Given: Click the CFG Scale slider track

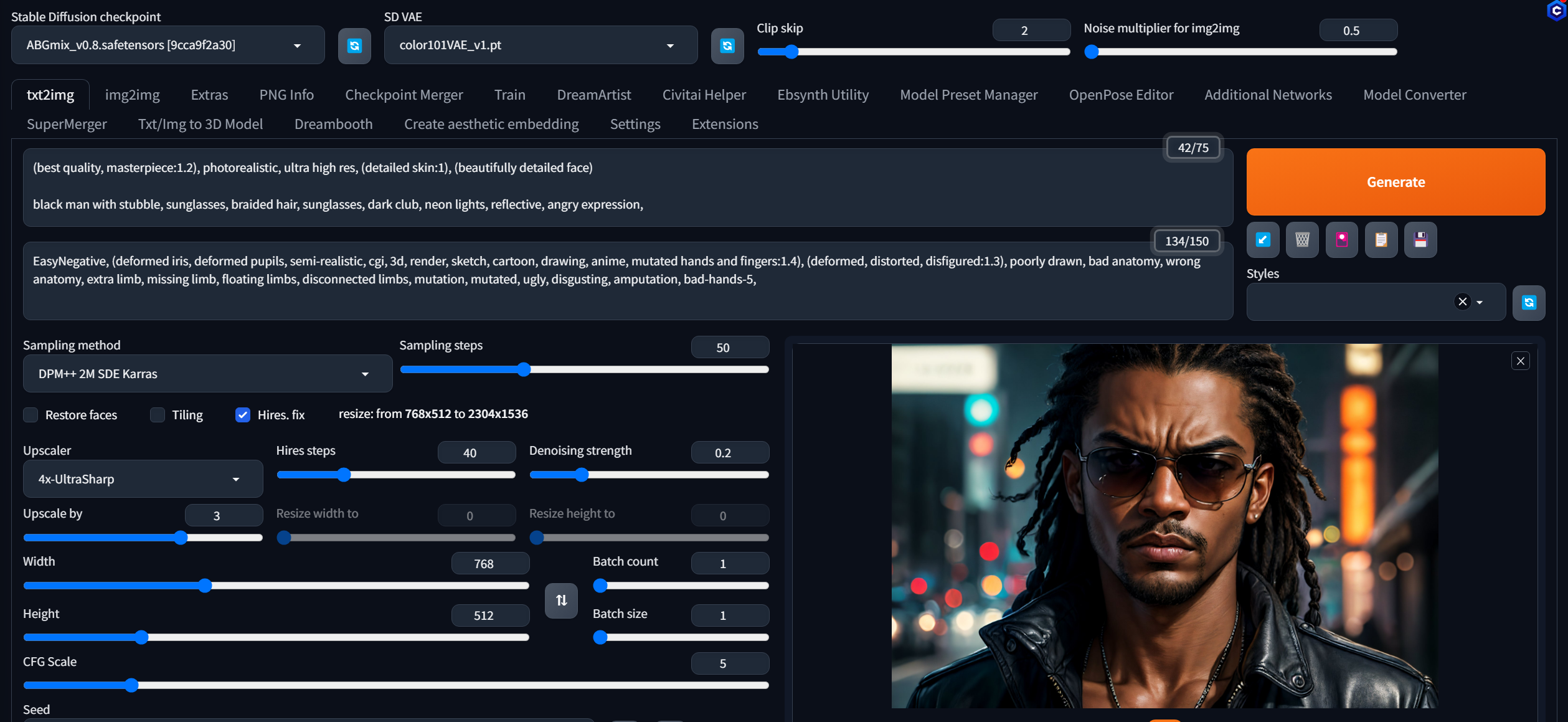Looking at the screenshot, I should tap(395, 685).
